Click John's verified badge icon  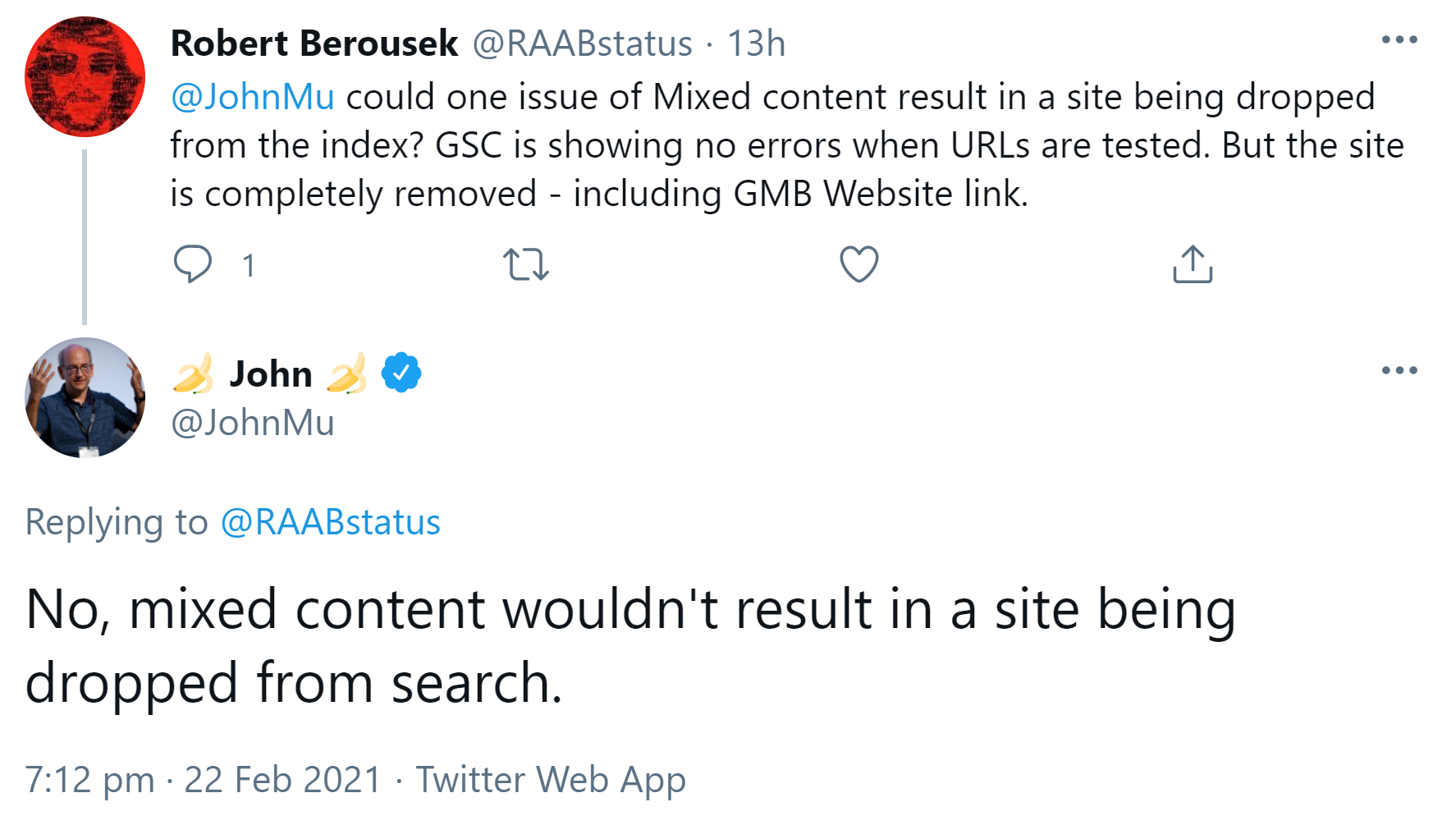(401, 371)
